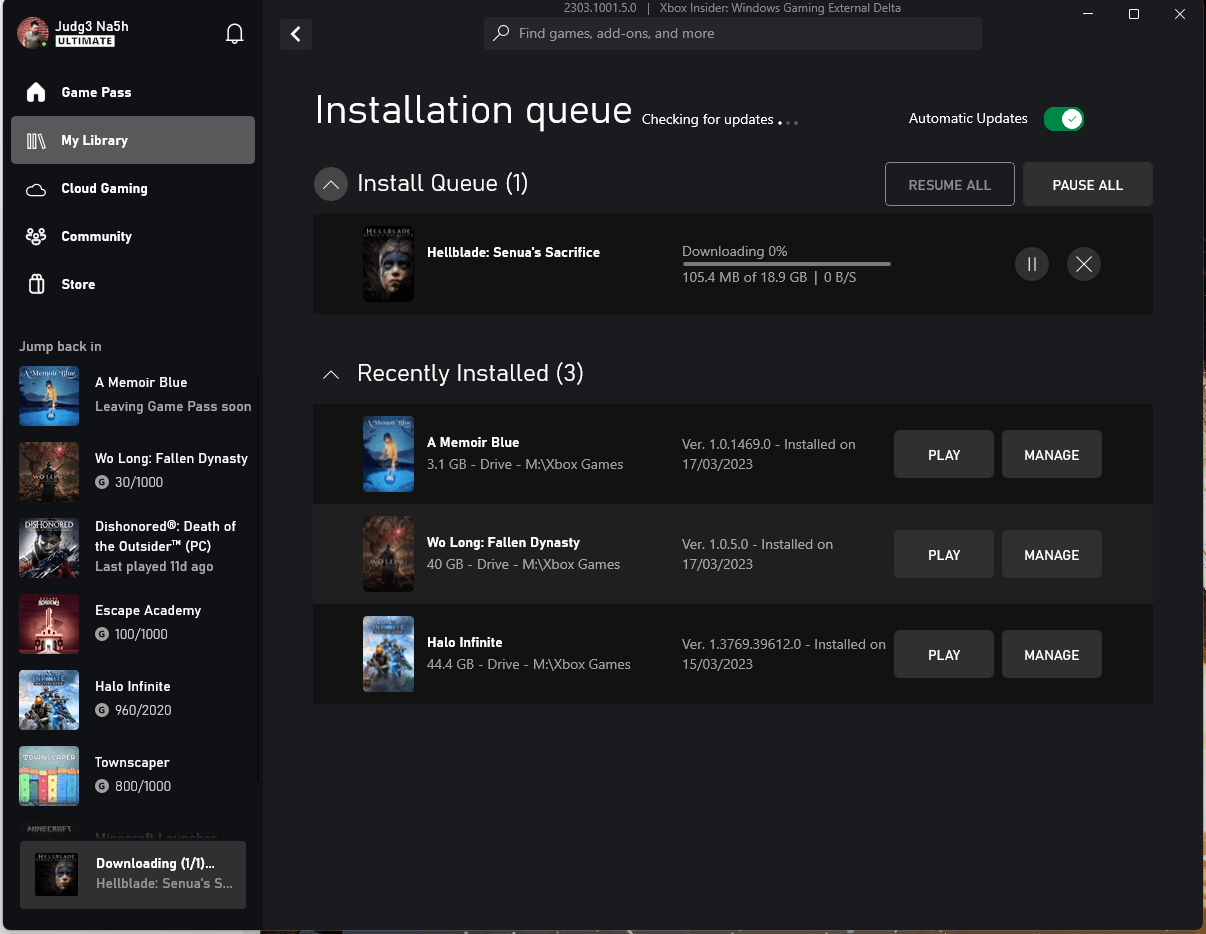Open A Memoir Blue cover in Recently Installed
The height and width of the screenshot is (934, 1206).
click(388, 454)
